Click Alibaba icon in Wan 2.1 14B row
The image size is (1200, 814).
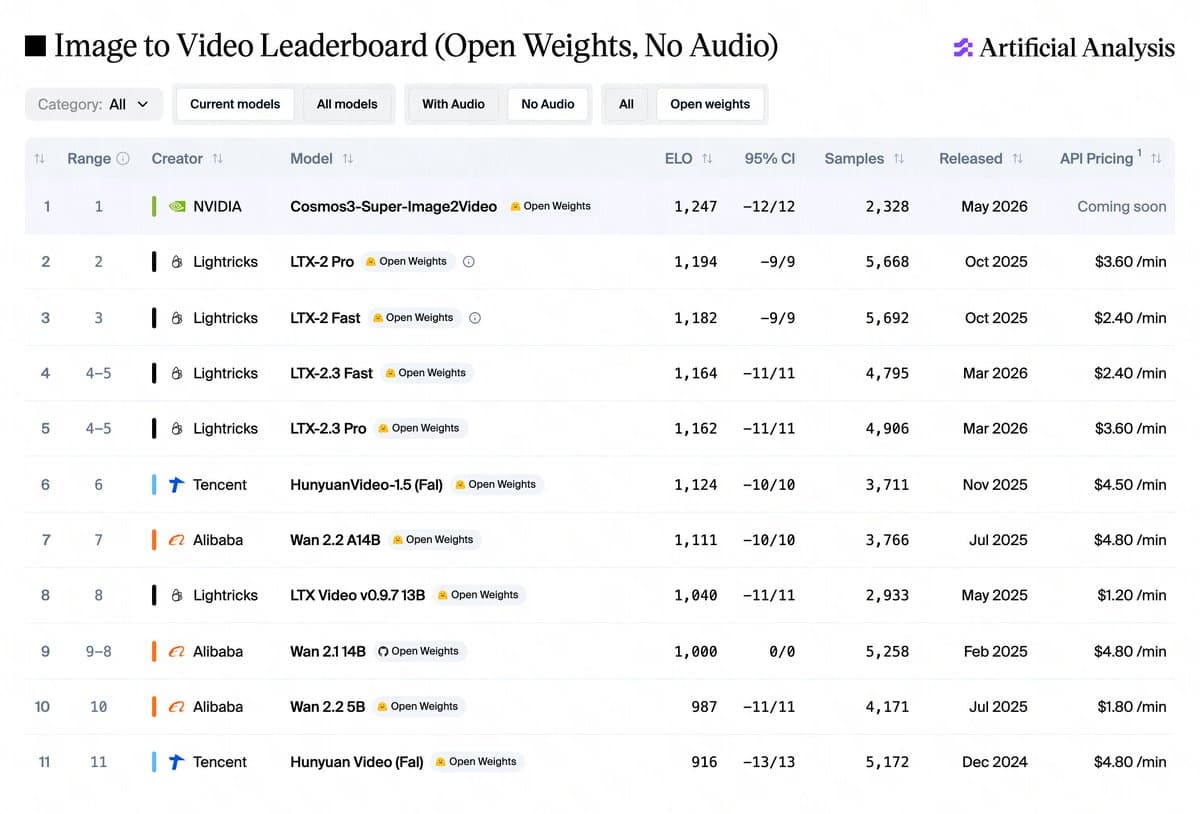(177, 651)
